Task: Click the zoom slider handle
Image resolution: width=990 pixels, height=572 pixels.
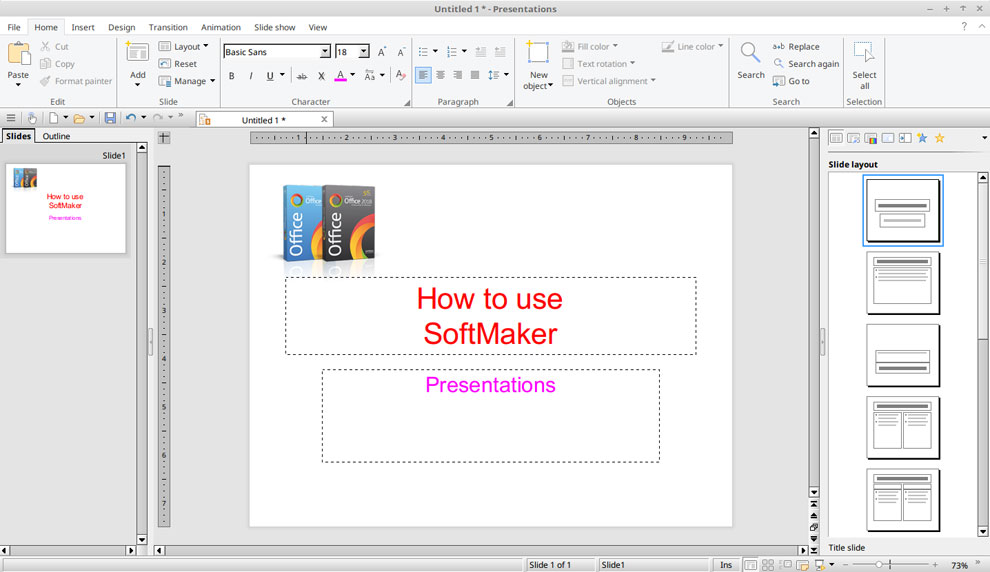Action: pyautogui.click(x=878, y=565)
